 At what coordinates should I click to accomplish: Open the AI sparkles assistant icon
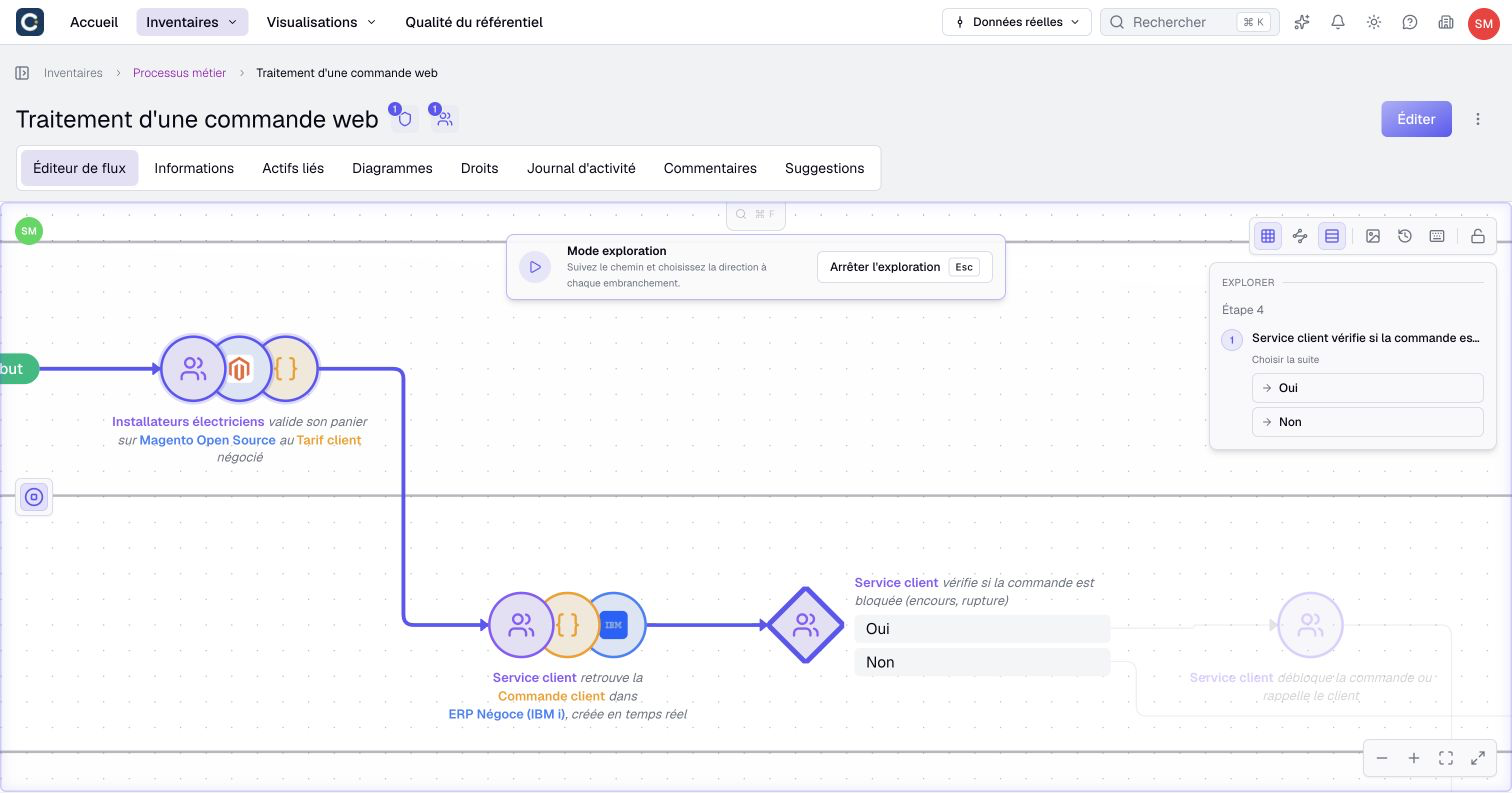[1302, 22]
